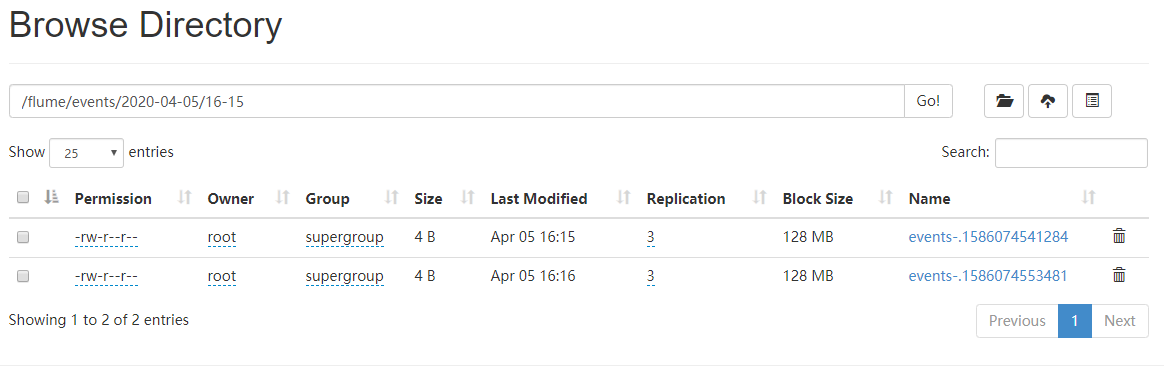Click the replication value 3 in first row
Viewport: 1172px width, 381px height.
pyautogui.click(x=651, y=238)
